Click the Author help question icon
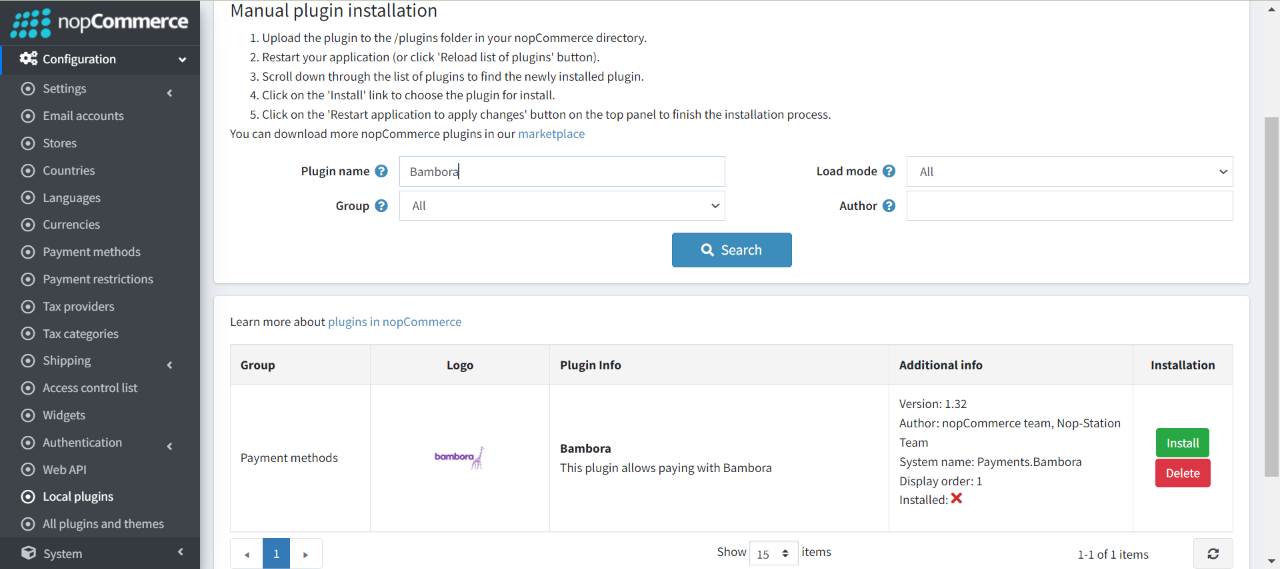Image resolution: width=1280 pixels, height=569 pixels. point(889,206)
